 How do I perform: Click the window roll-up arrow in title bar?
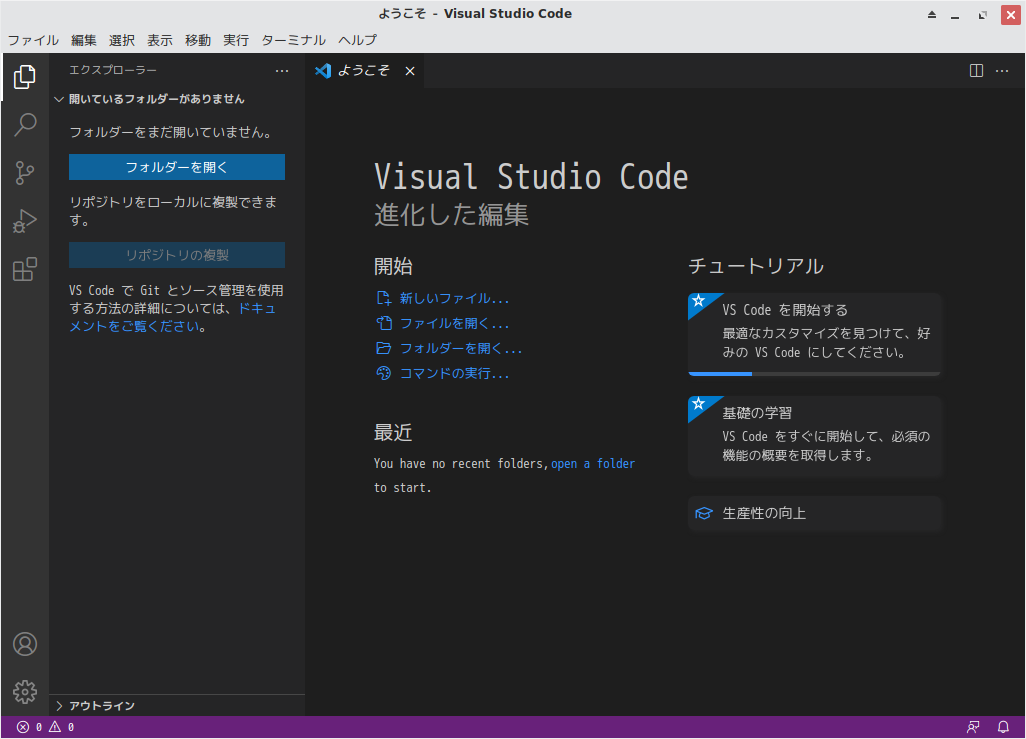[x=932, y=14]
